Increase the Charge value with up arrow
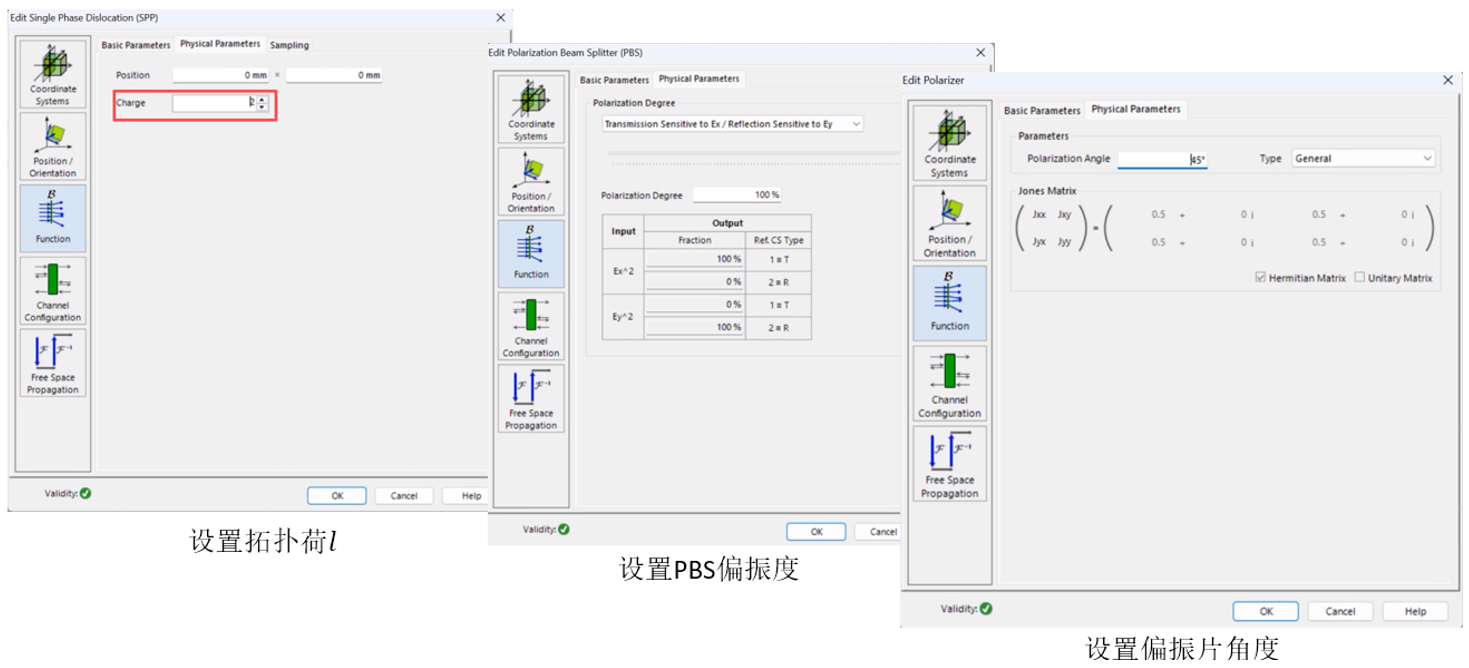Screen dimensions: 1469x668 (262, 99)
